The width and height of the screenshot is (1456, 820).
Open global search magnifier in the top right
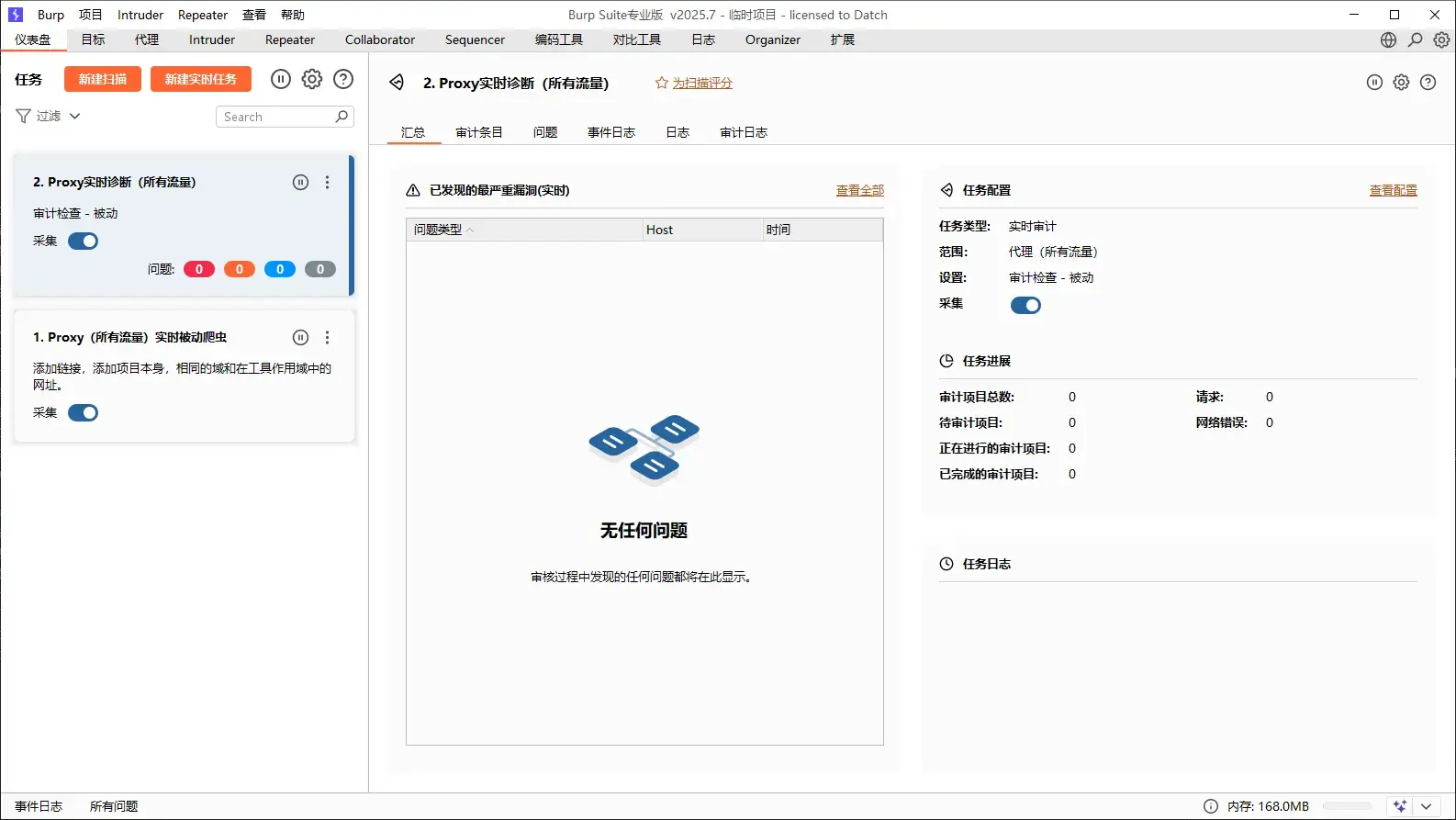1415,39
